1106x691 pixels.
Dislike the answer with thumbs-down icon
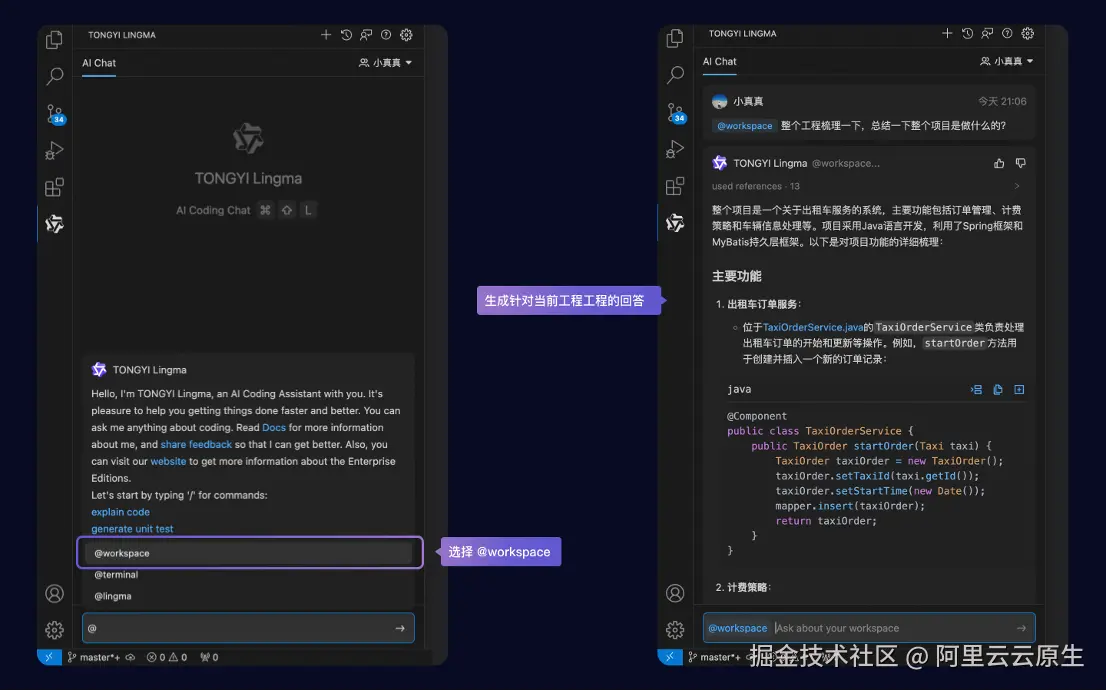(x=1020, y=163)
